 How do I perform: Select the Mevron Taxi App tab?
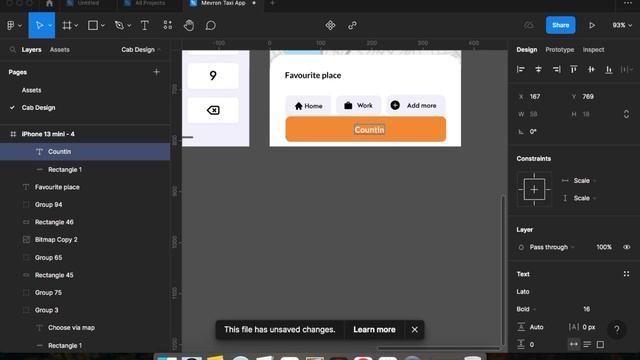pyautogui.click(x=223, y=3)
